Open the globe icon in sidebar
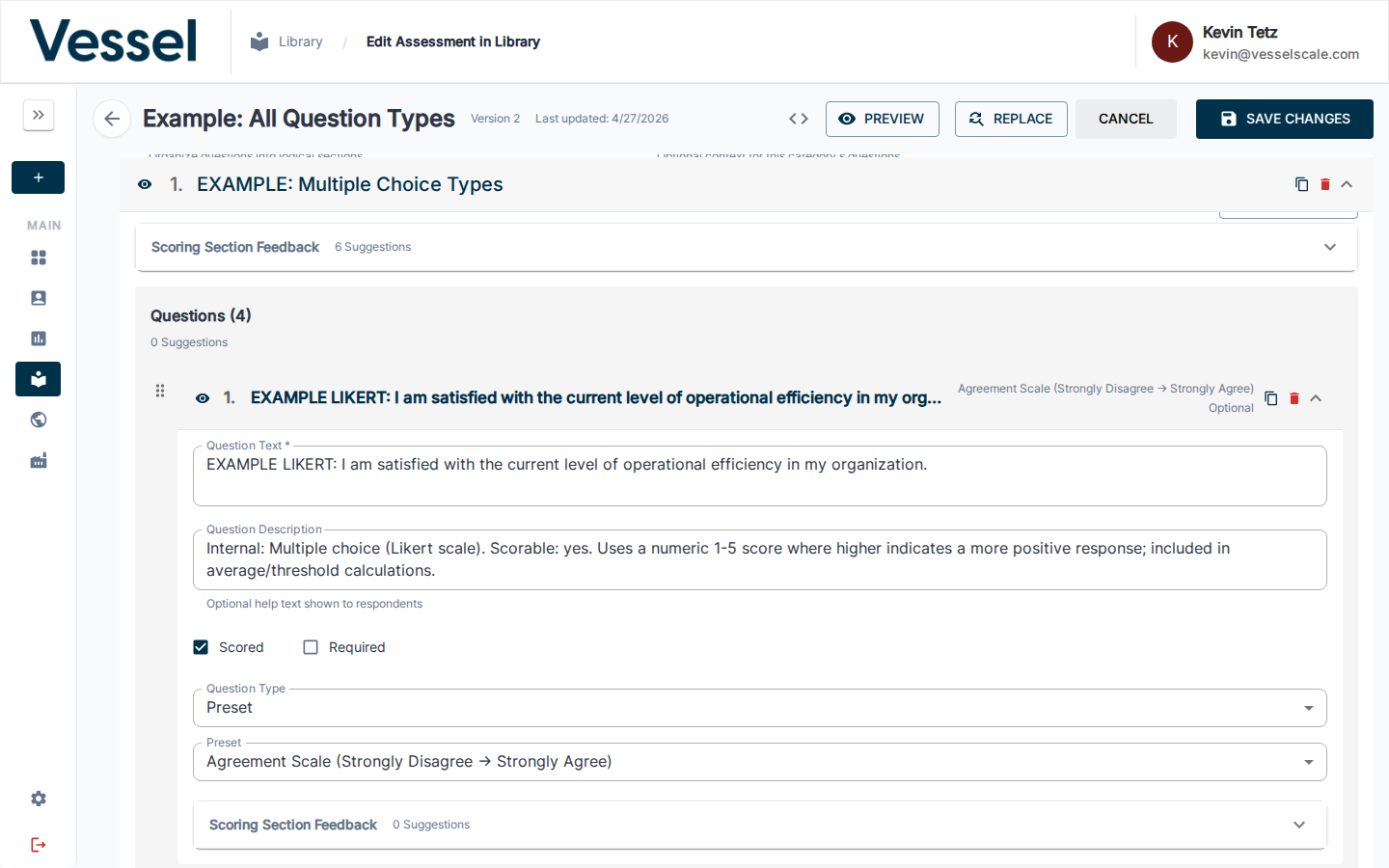Screen dimensions: 1389x868 coord(39,420)
